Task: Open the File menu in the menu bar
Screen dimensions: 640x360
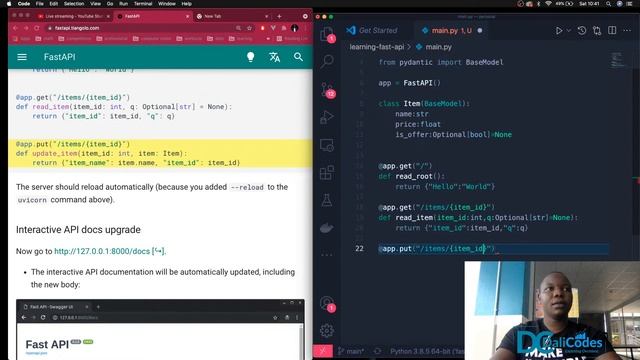Action: (40, 4)
